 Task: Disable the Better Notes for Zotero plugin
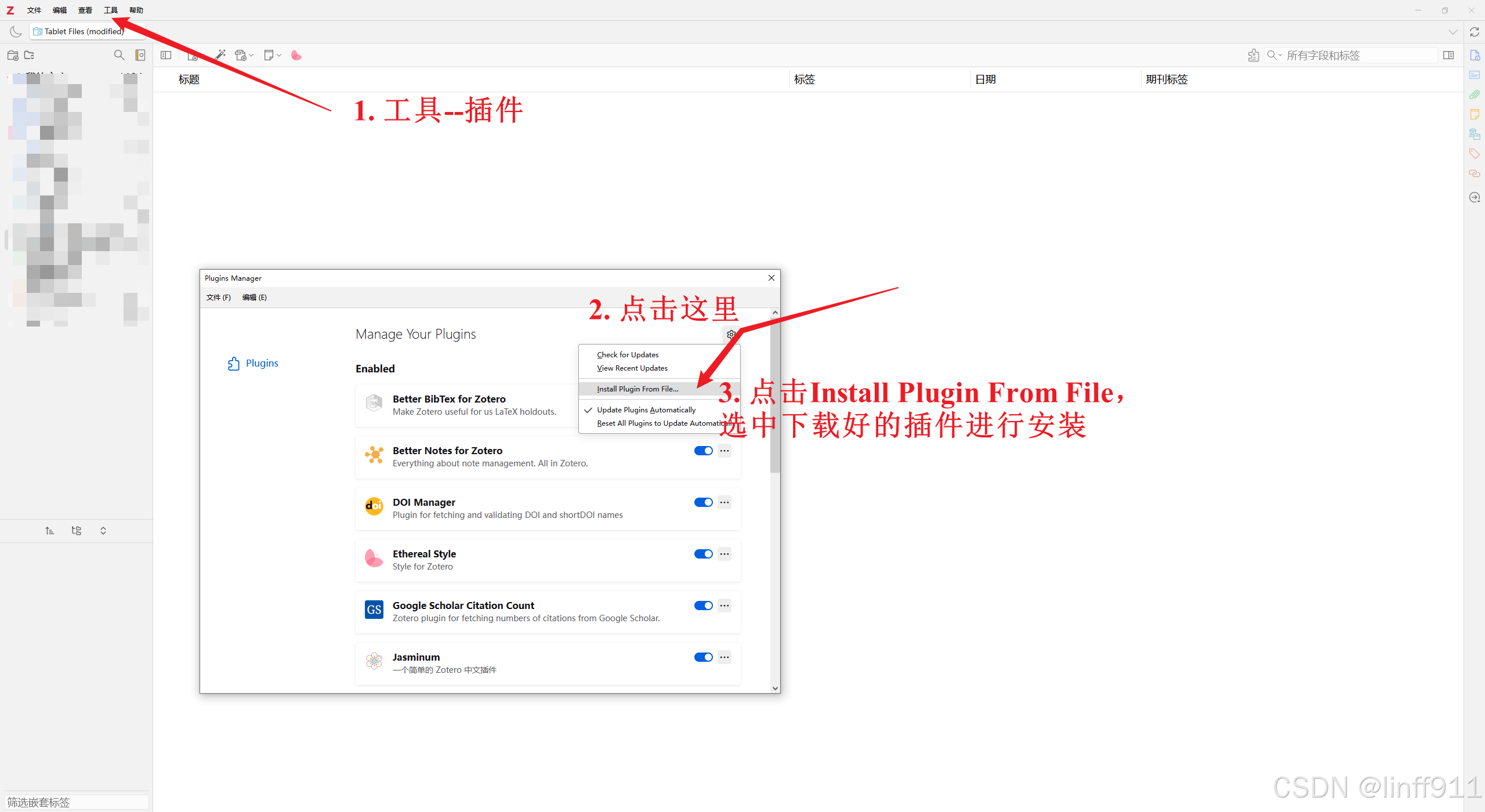[703, 451]
